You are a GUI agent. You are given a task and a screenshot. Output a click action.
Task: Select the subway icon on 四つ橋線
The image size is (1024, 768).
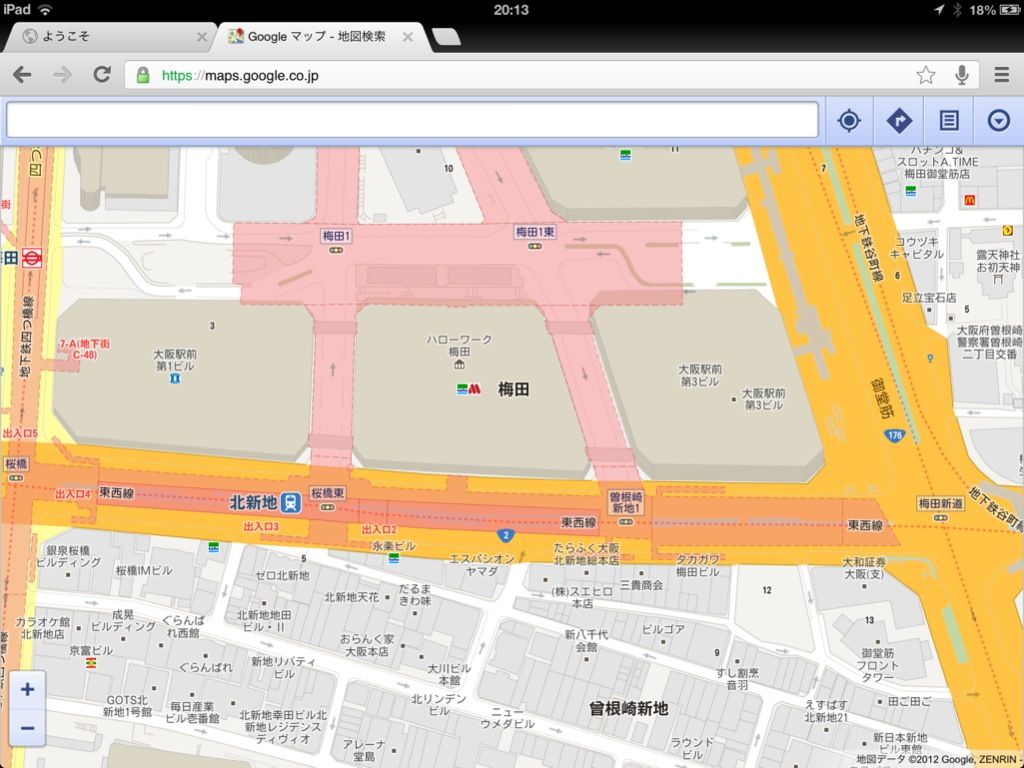pos(31,258)
